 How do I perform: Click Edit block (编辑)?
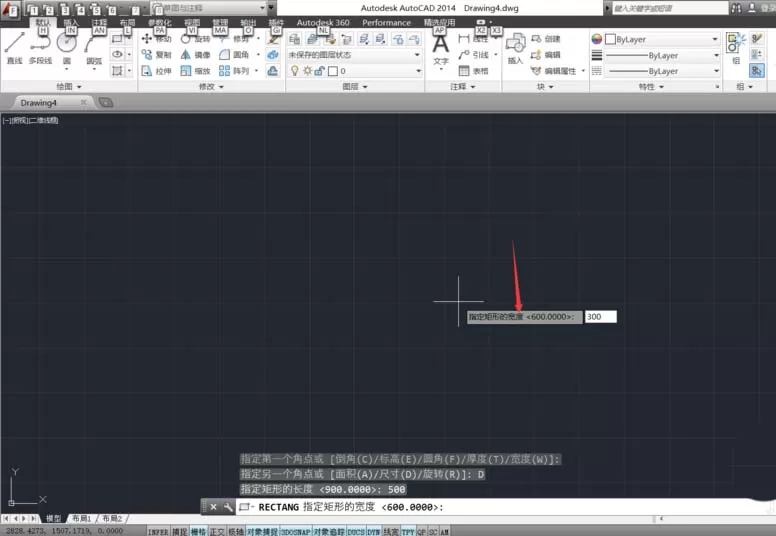pos(545,54)
